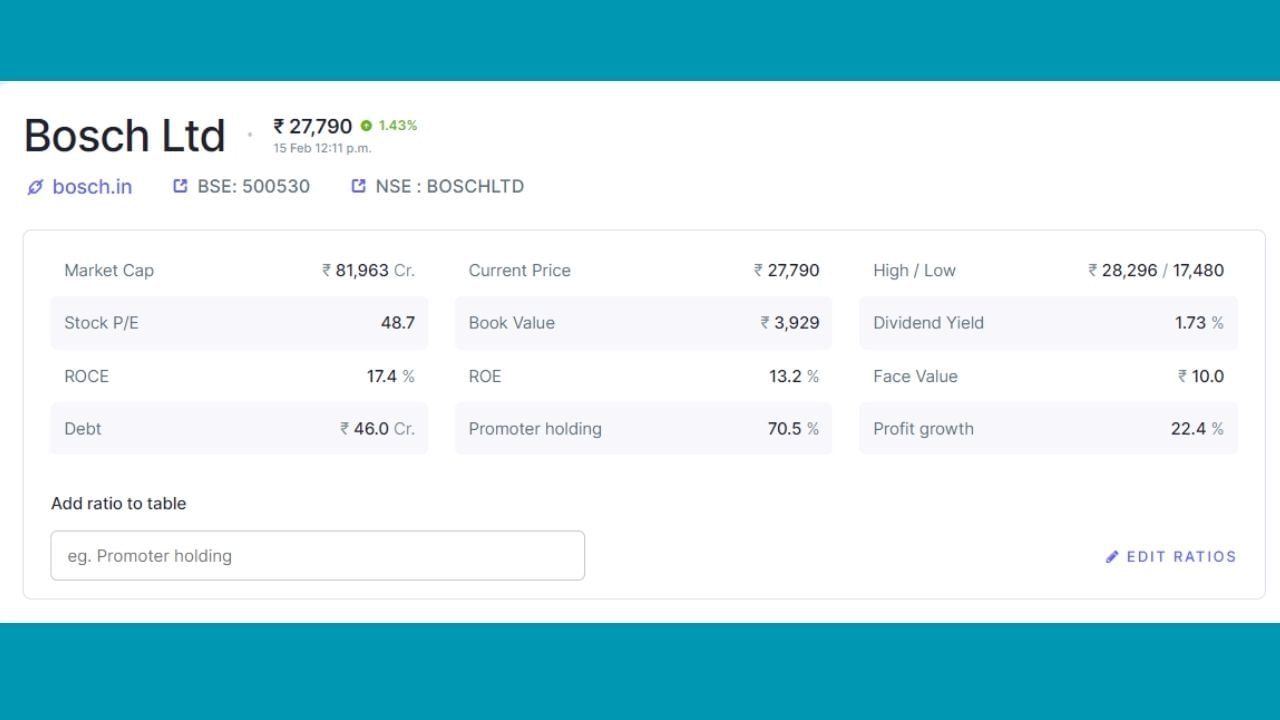The image size is (1280, 720).
Task: Click the '15 Feb 12:11 p.m.' timestamp
Action: tap(322, 148)
